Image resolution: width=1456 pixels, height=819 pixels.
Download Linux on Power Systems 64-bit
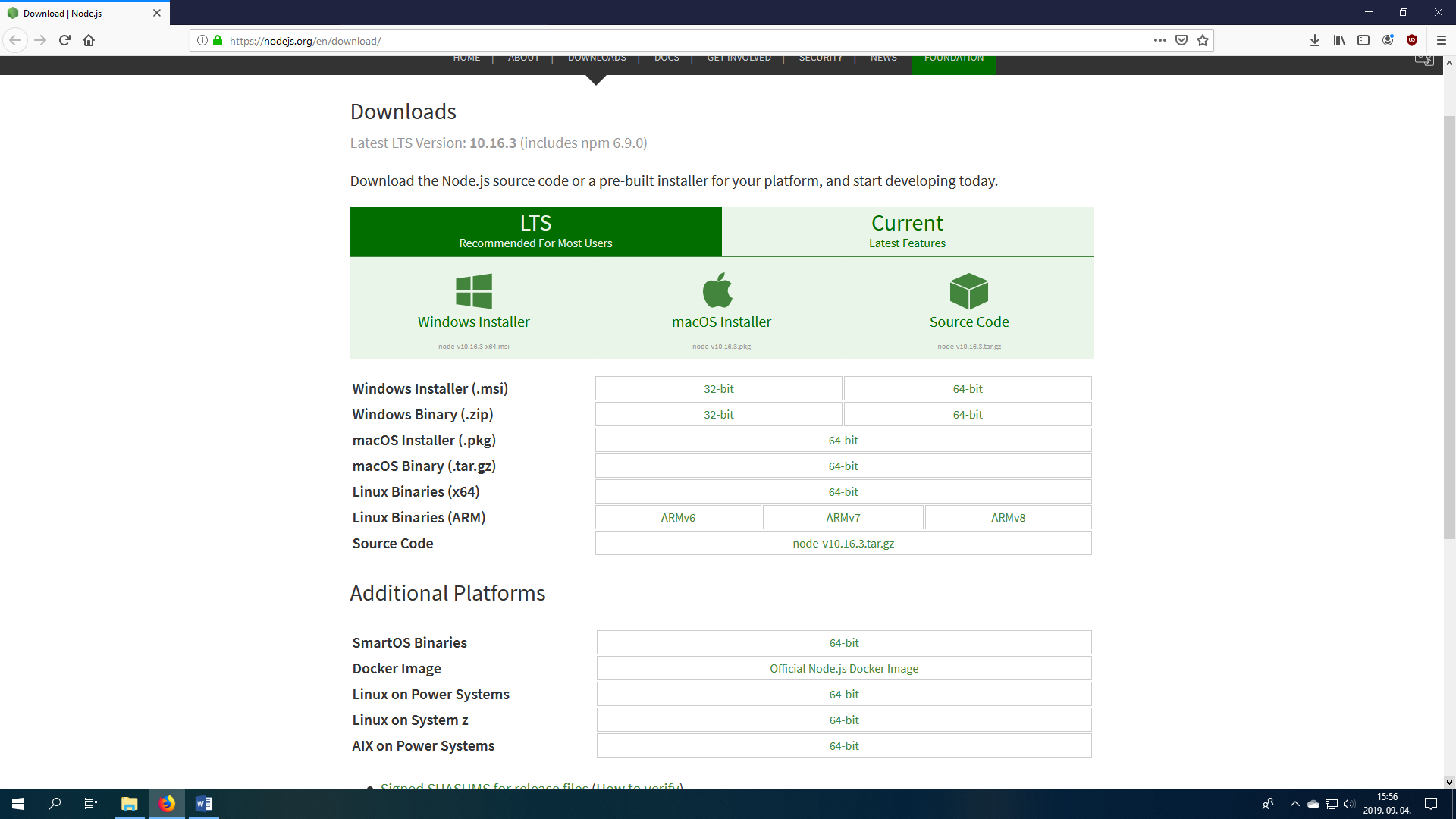point(844,694)
